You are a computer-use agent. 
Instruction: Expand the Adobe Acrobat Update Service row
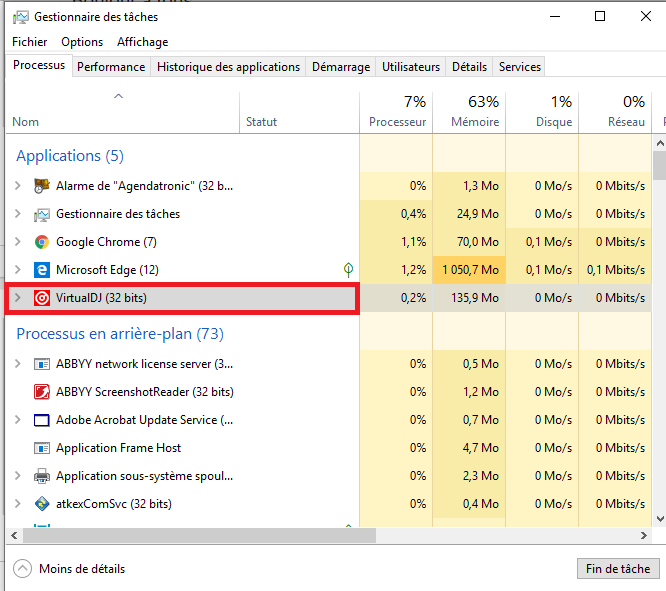click(x=17, y=420)
